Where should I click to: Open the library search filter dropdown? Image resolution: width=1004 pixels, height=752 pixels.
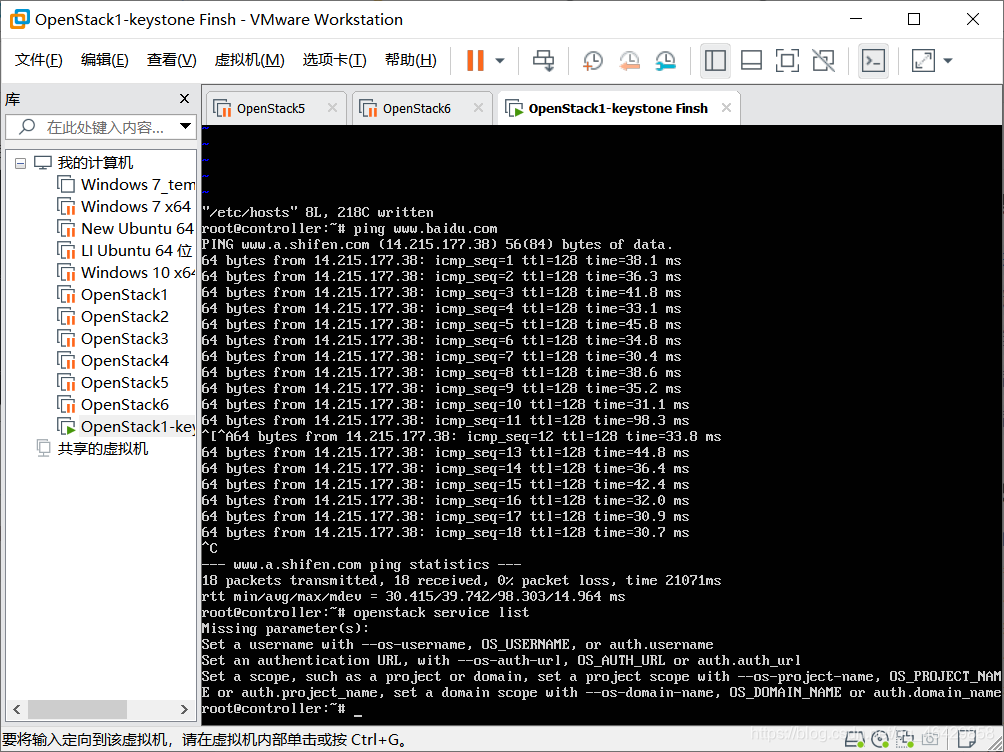click(x=185, y=126)
